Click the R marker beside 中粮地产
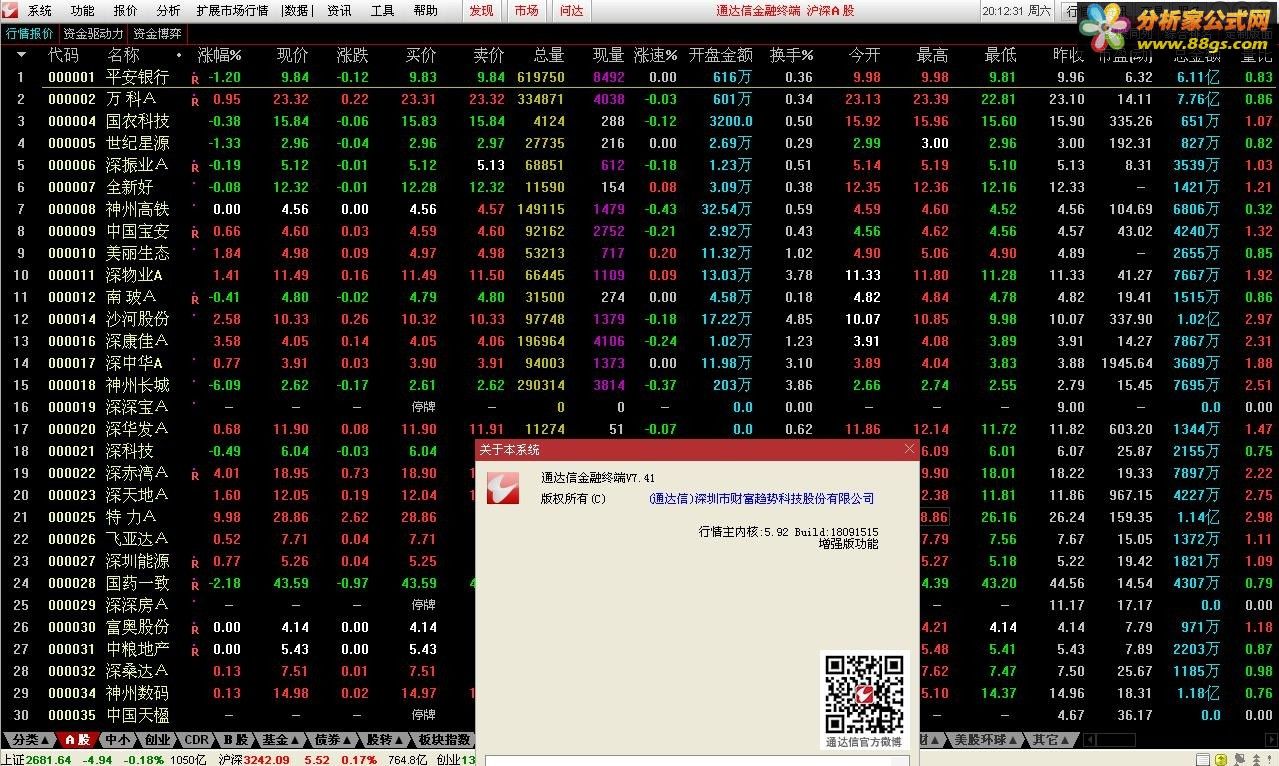Screen dimensions: 1279x766 pyautogui.click(x=195, y=650)
